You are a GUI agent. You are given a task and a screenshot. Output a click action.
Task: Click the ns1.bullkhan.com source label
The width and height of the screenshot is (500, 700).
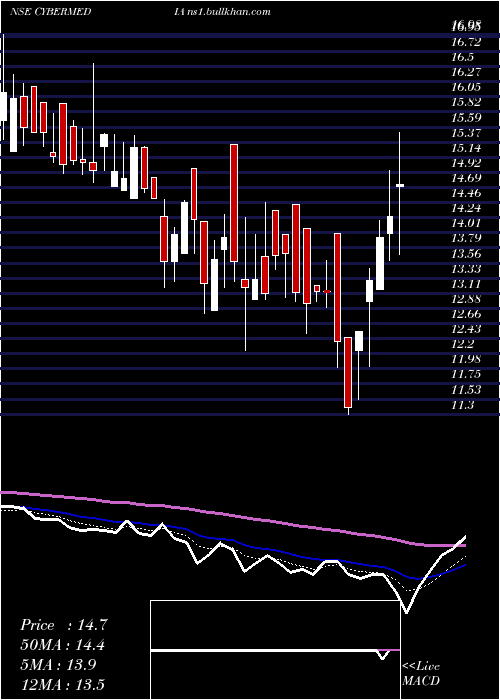228,12
